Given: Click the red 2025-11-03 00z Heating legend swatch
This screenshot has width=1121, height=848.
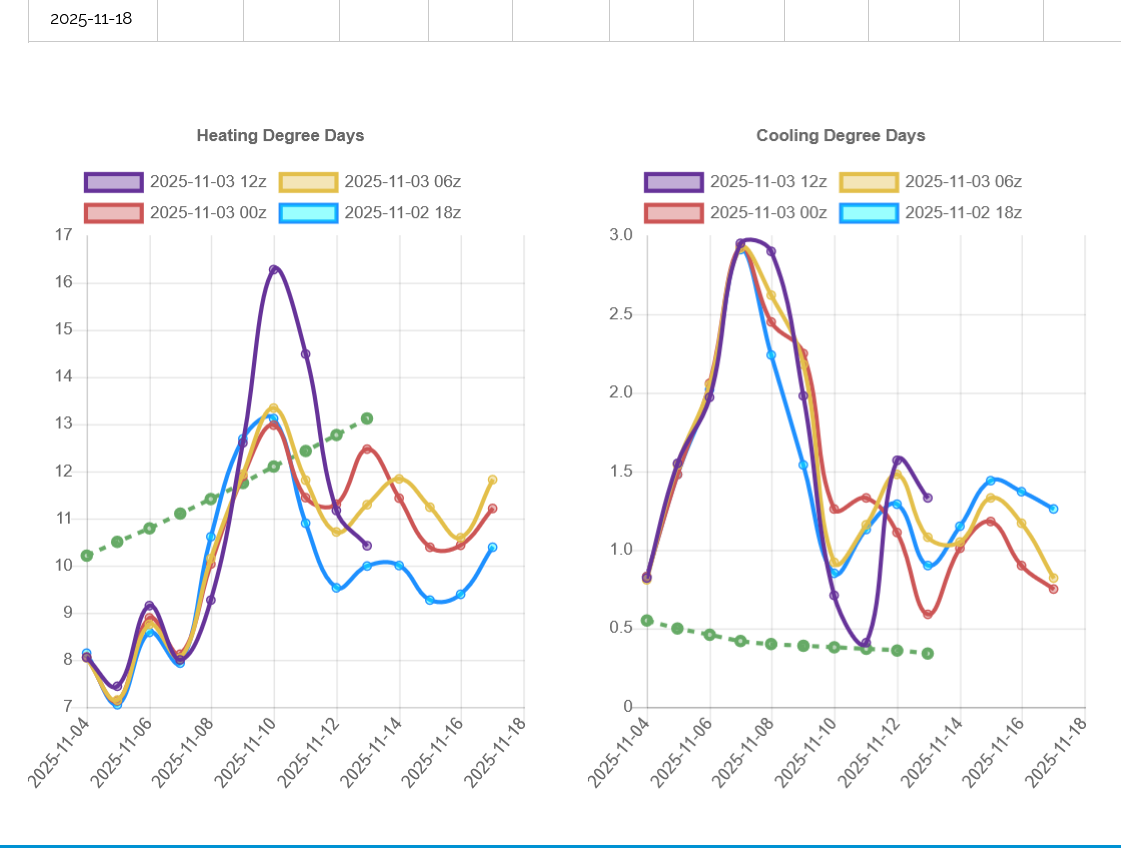Looking at the screenshot, I should 114,213.
